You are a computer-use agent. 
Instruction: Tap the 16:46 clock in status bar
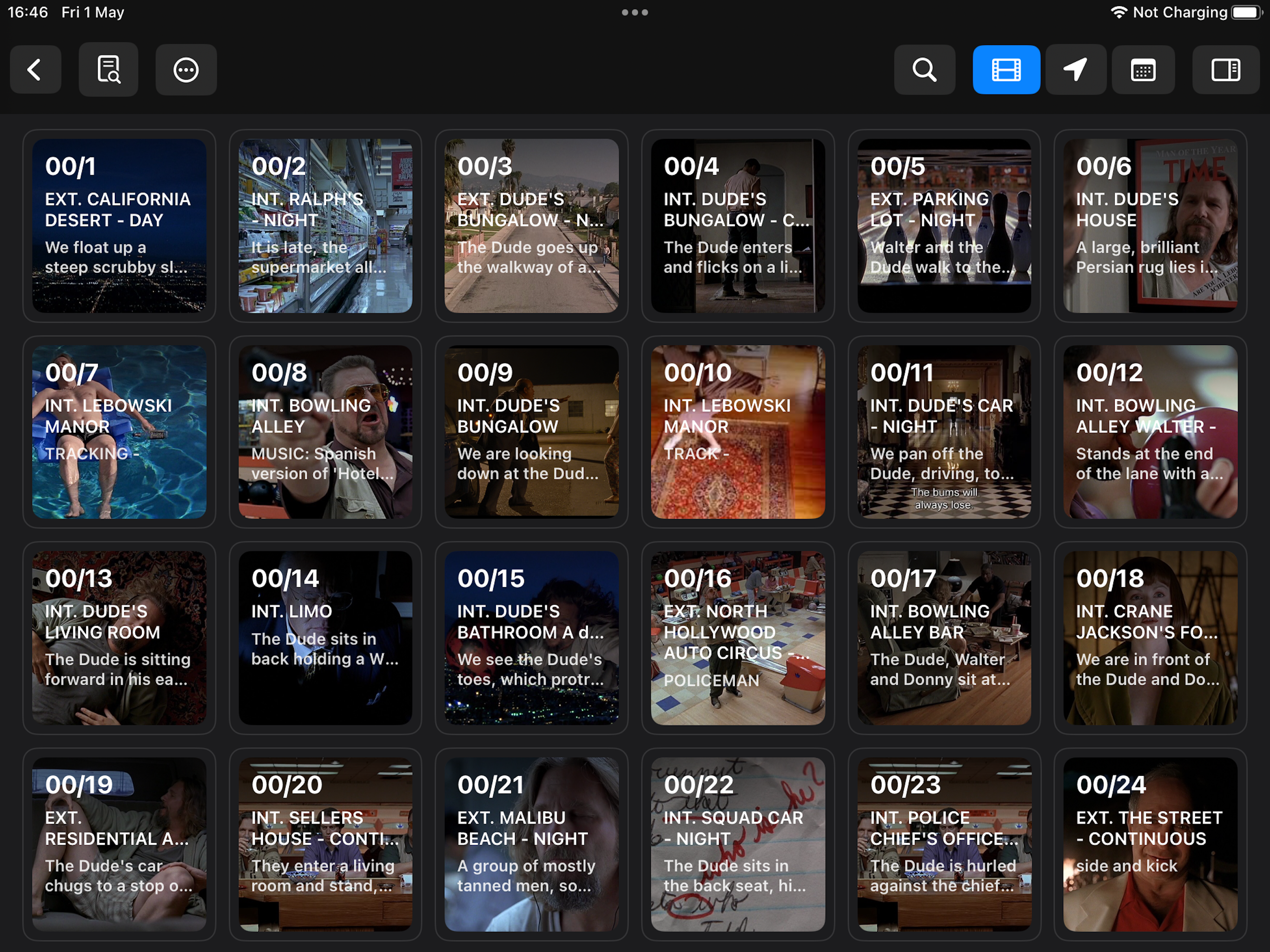point(27,12)
